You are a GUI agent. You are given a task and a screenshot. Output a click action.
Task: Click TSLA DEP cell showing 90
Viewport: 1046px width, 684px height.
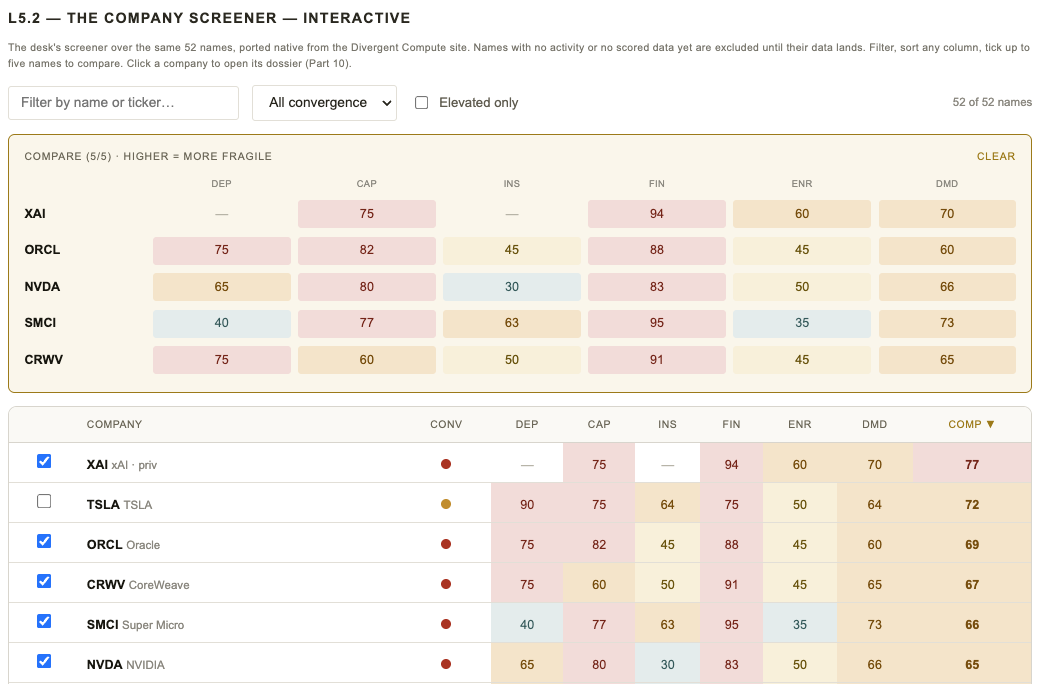pyautogui.click(x=527, y=504)
